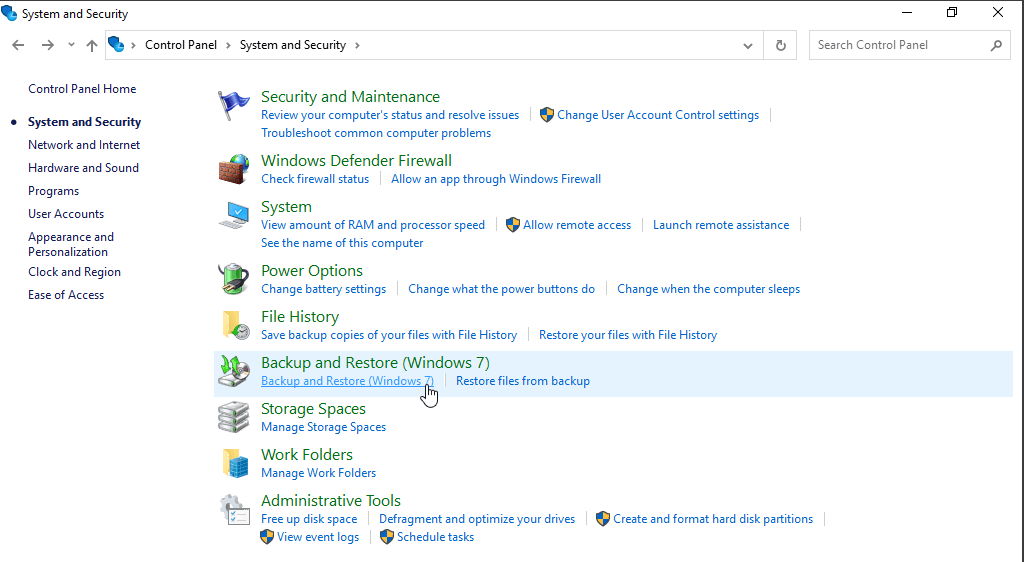
Task: Open Restore files from backup link
Action: (522, 381)
